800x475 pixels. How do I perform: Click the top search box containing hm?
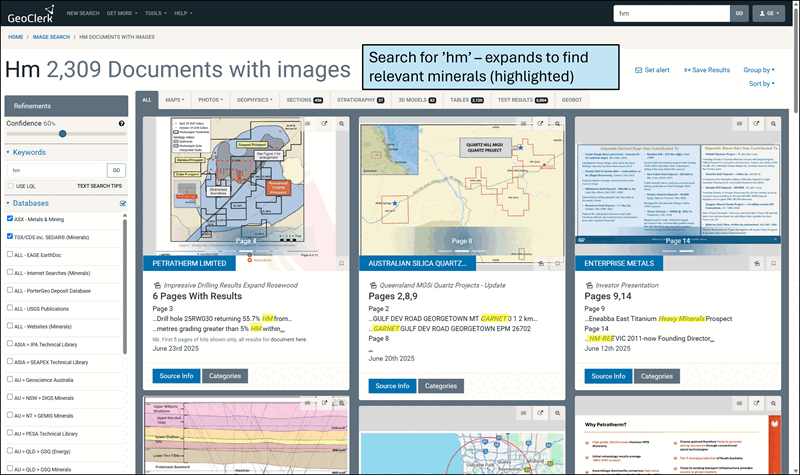pyautogui.click(x=672, y=14)
